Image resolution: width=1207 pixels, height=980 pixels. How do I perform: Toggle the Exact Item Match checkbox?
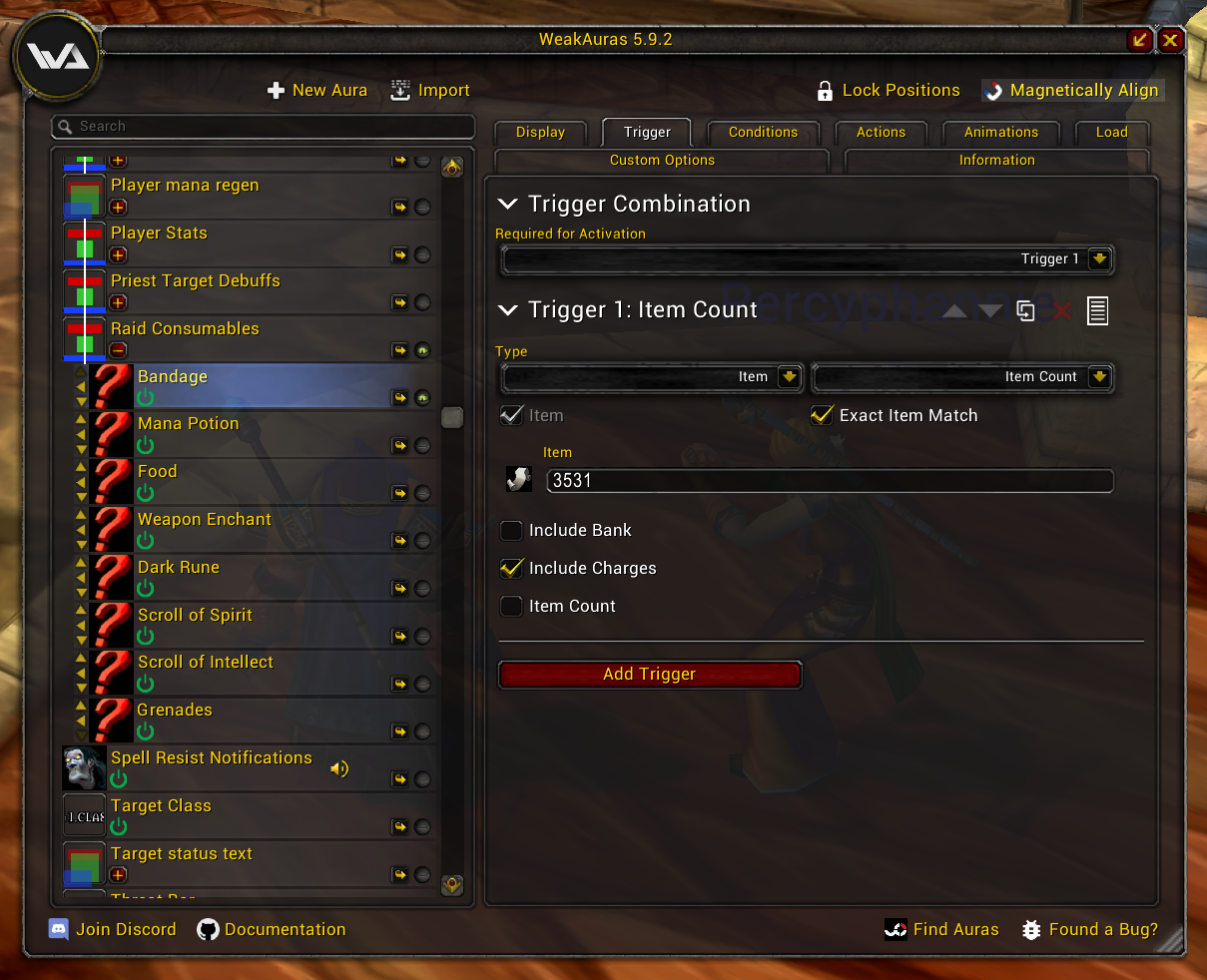click(x=822, y=415)
